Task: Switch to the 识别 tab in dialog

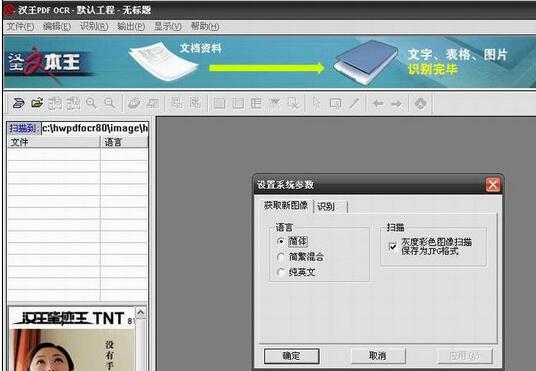Action: 330,207
